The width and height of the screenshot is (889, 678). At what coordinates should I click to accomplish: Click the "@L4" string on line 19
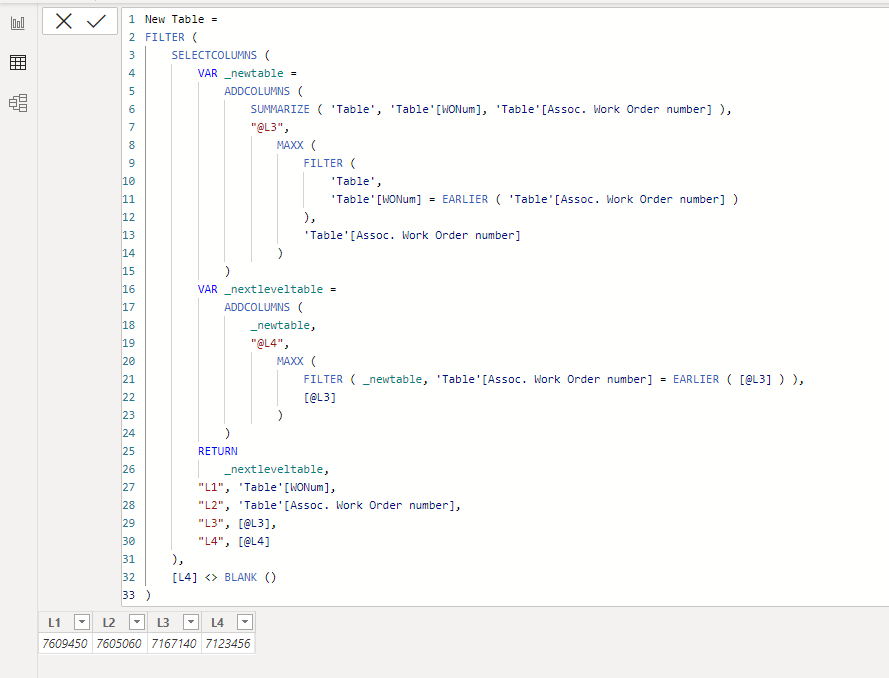(267, 343)
